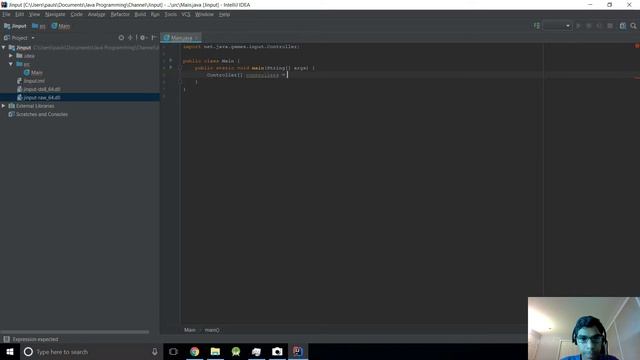The height and width of the screenshot is (360, 640).
Task: Click horizontal scrollbar of Project panel
Action: (75, 332)
